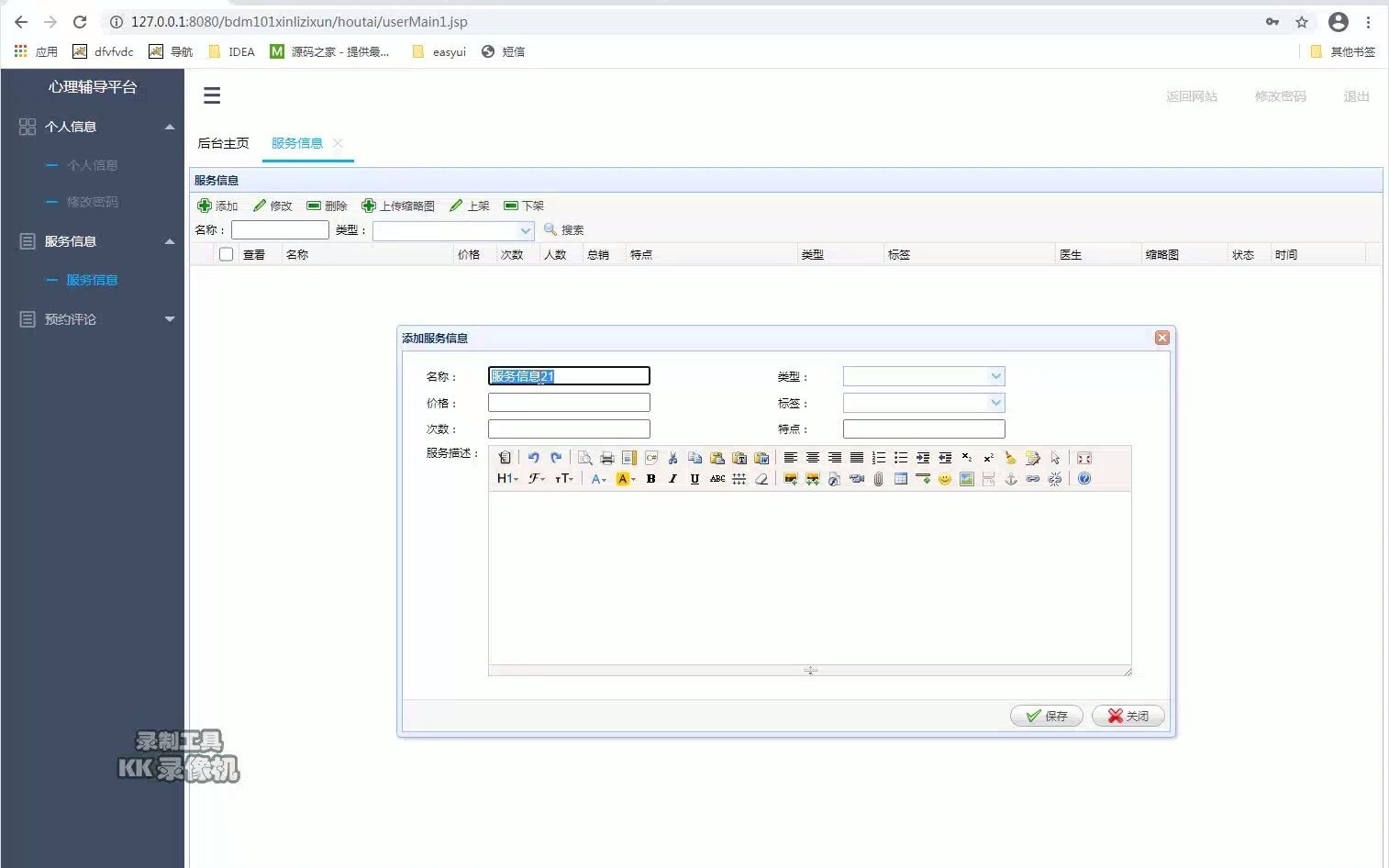Click the 关闭 button in the dialog
The width and height of the screenshot is (1389, 868).
point(1128,716)
